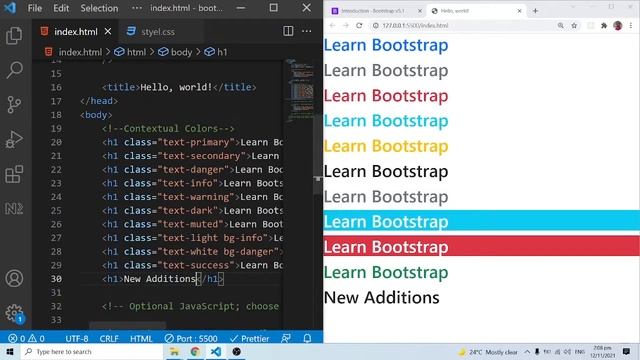Screen dimensions: 640x360
Task: Reload the browser page
Action: (x=359, y=25)
